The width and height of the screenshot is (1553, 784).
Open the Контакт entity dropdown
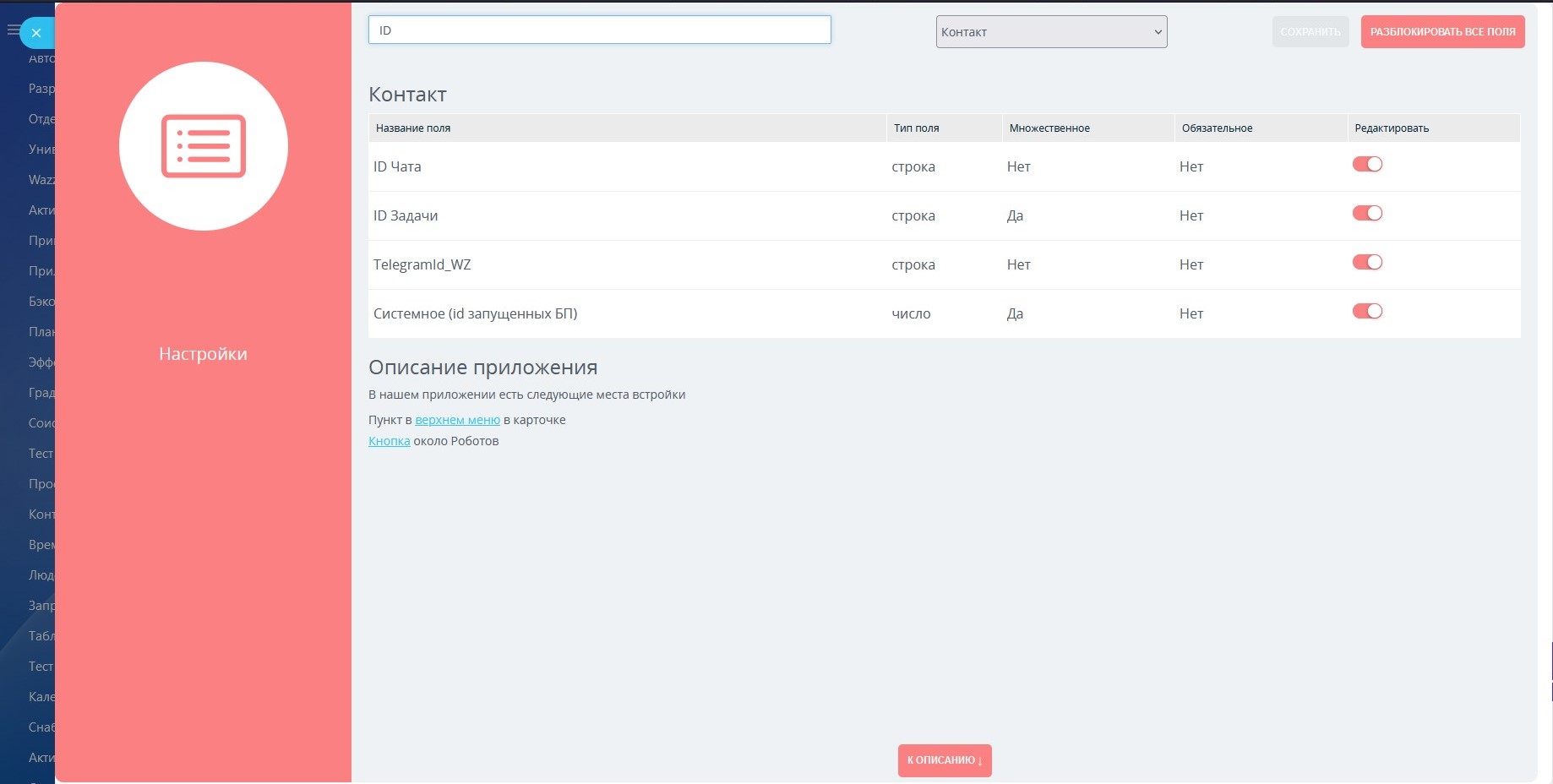coord(1051,32)
